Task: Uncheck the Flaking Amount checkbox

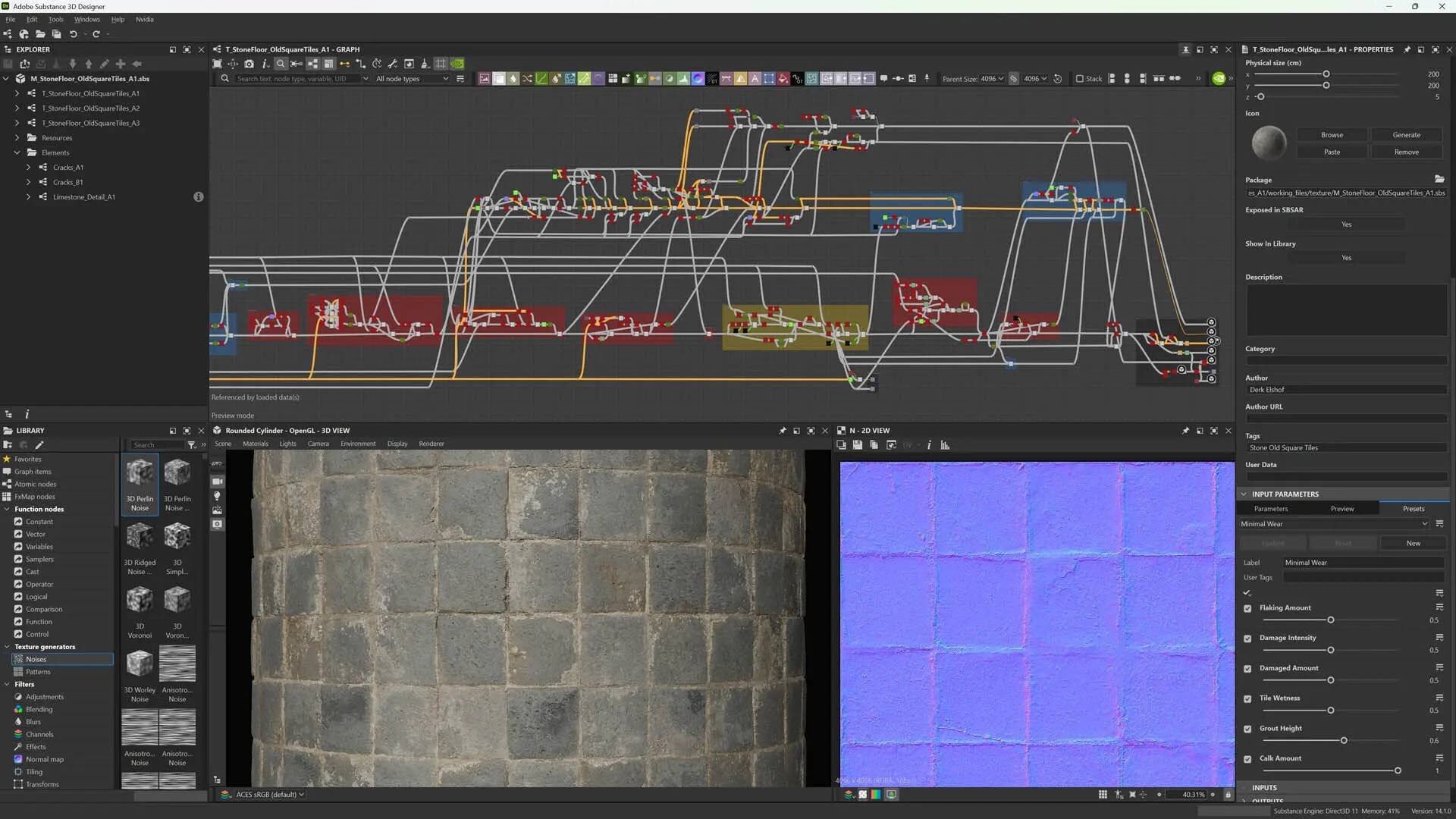Action: (1247, 608)
